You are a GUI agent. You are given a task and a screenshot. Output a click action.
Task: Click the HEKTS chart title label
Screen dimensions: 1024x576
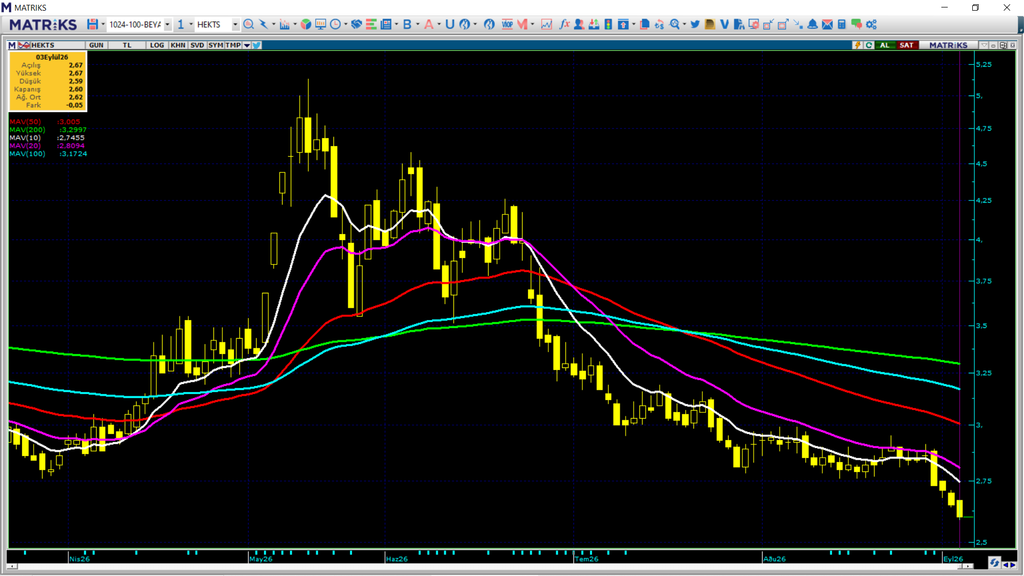43,45
